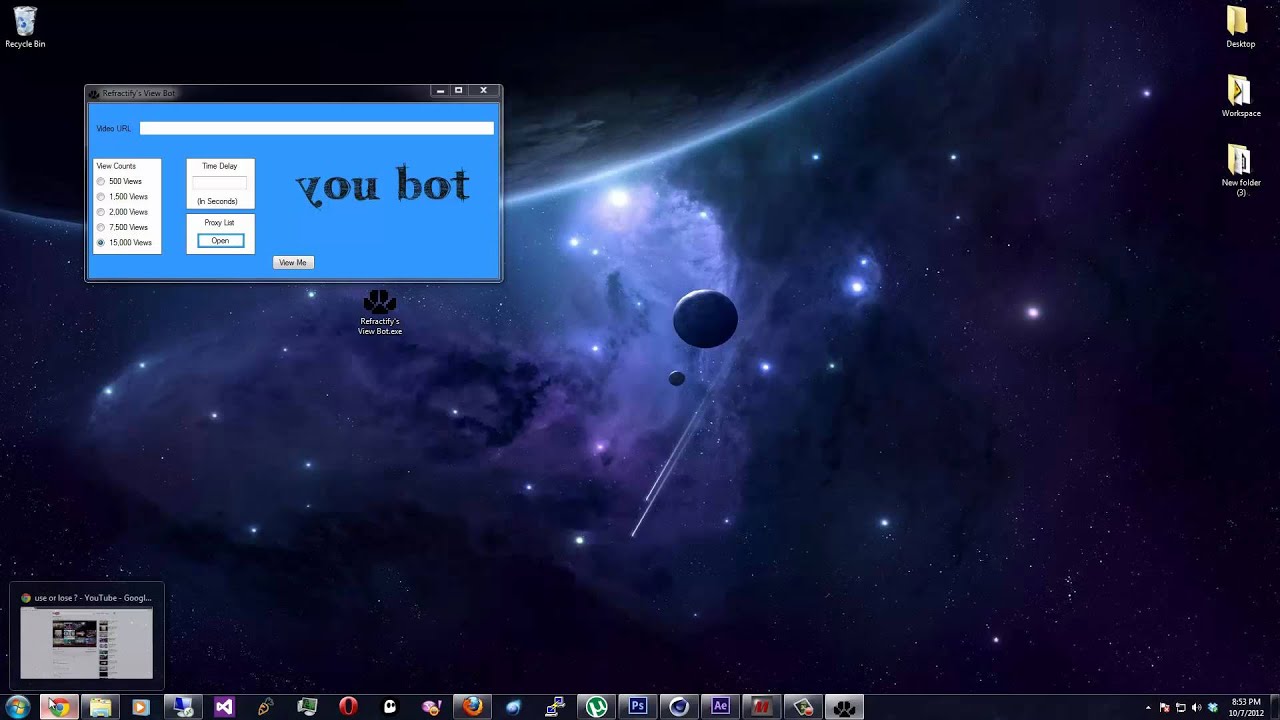Open Visual Studio from the taskbar
The width and height of the screenshot is (1280, 720).
point(224,707)
